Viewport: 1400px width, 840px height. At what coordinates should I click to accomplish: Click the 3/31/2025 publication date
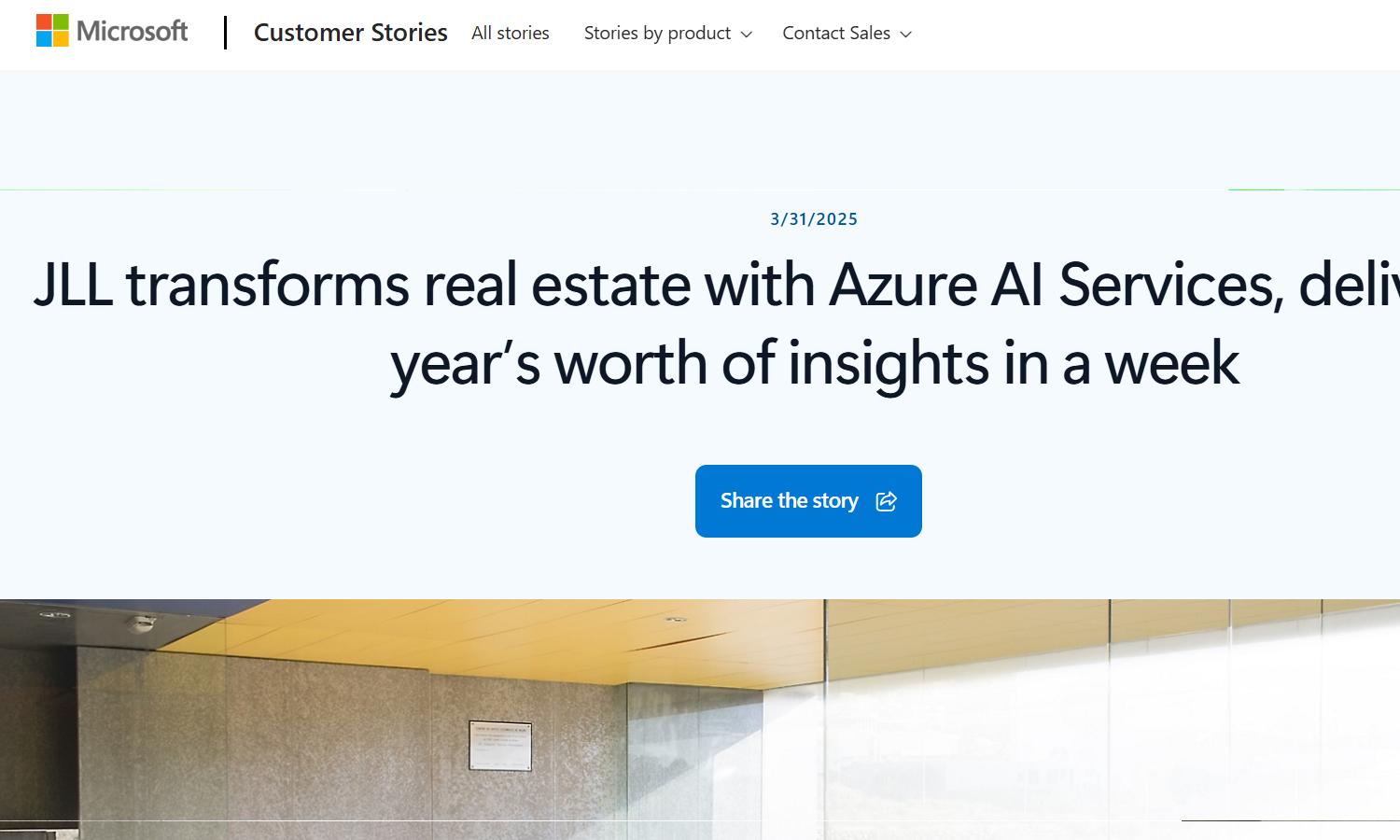click(x=813, y=219)
